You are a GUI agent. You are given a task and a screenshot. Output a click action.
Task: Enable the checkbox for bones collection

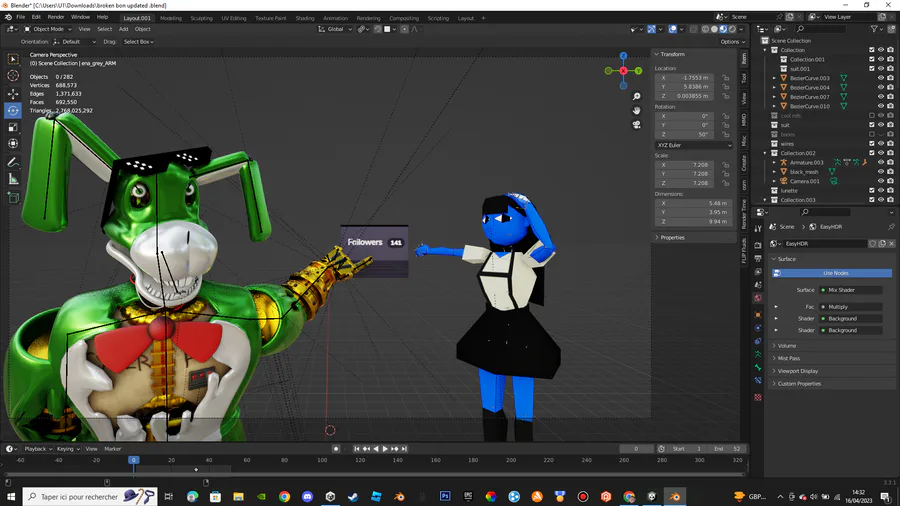[x=871, y=134]
